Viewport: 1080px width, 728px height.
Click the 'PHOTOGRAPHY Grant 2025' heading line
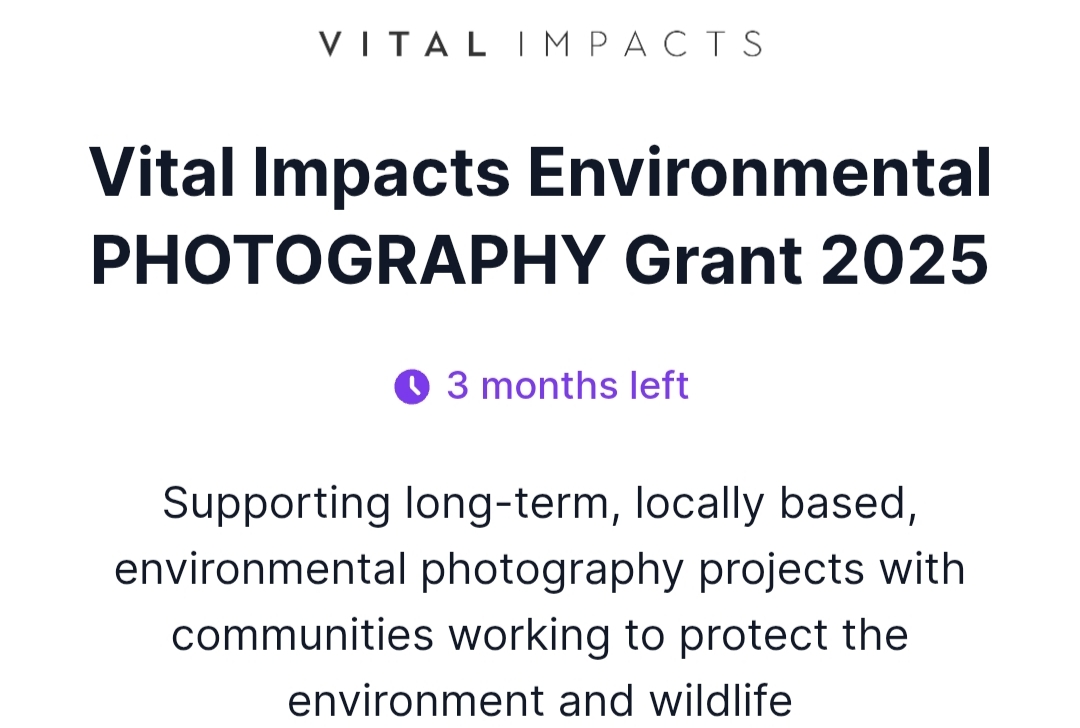point(540,261)
